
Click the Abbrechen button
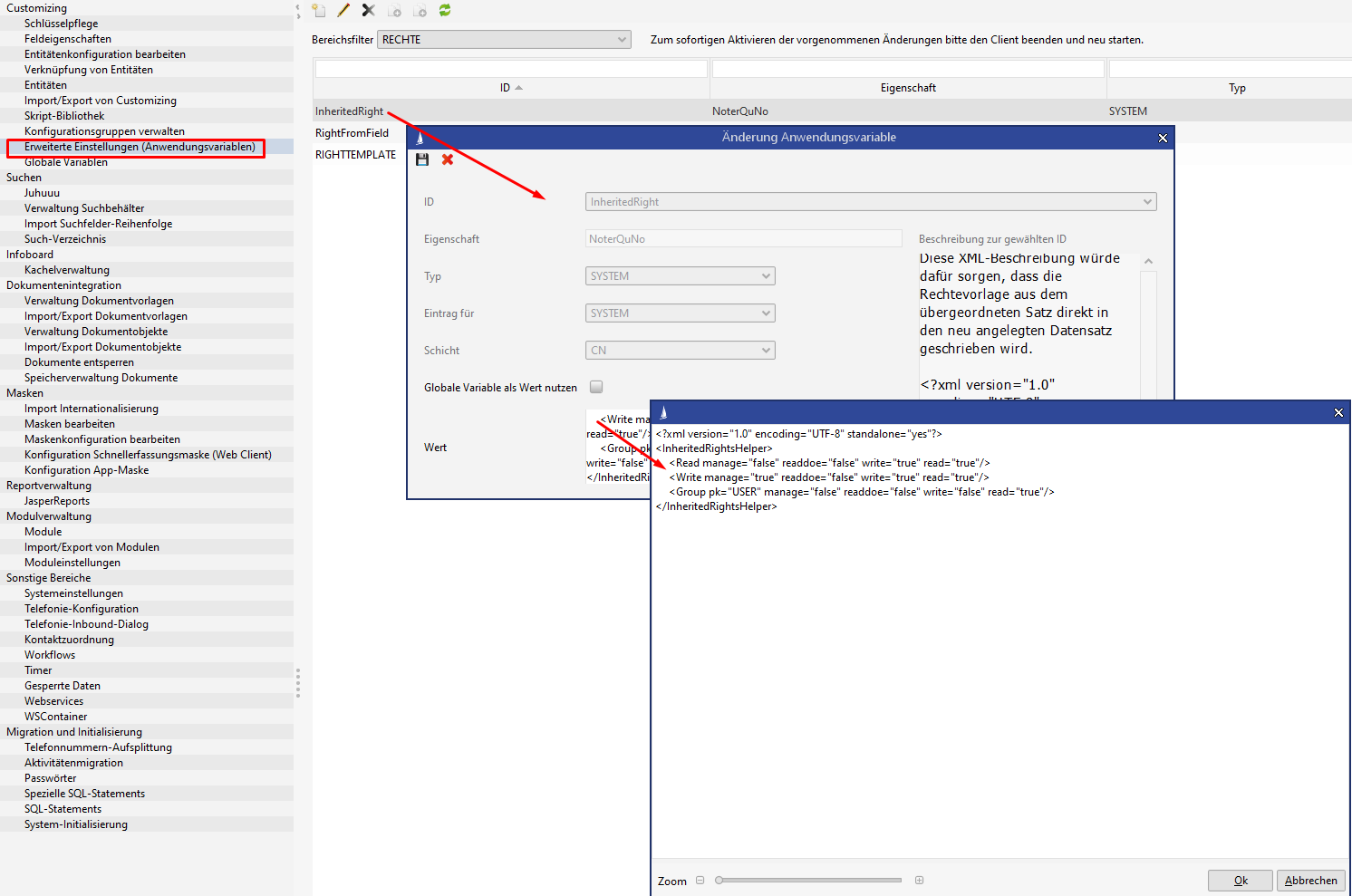(x=1310, y=881)
